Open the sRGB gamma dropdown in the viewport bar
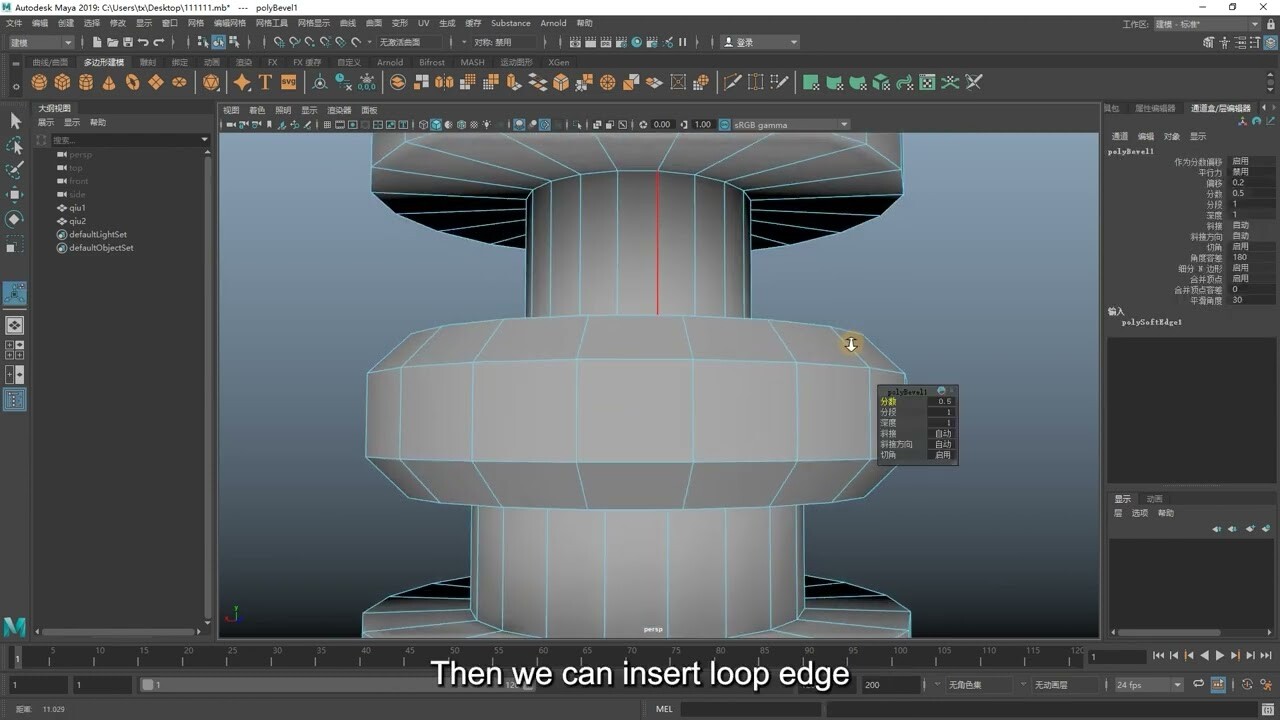Viewport: 1280px width, 720px height. coord(790,125)
